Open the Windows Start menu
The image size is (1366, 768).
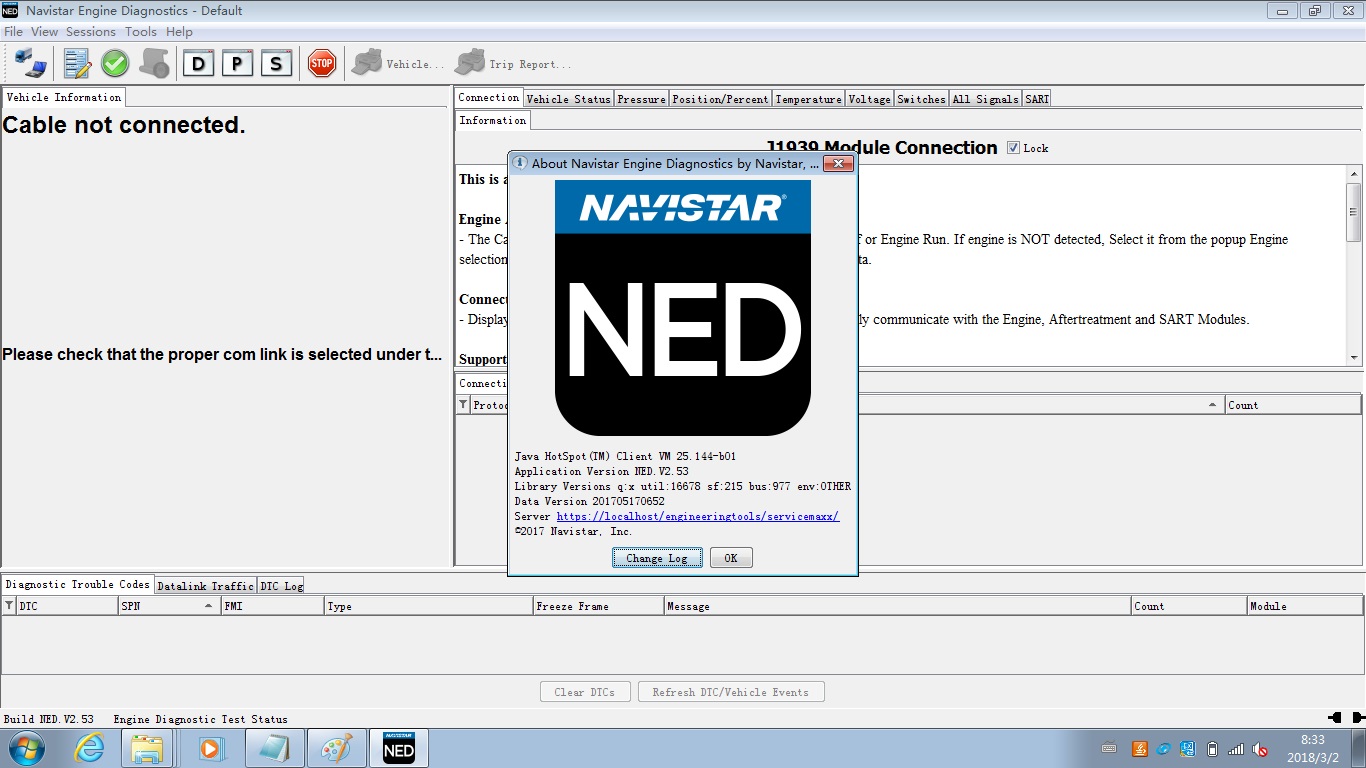[27, 748]
